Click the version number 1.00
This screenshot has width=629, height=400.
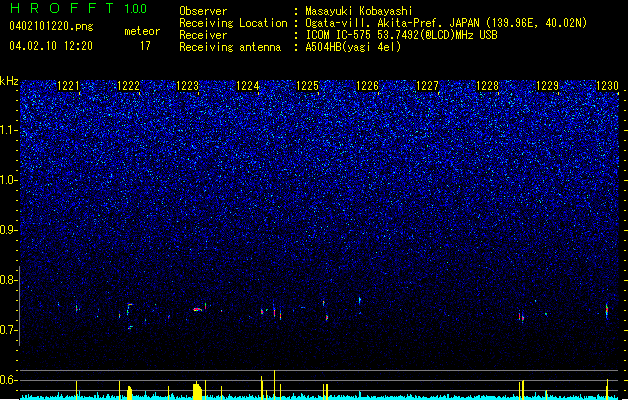coord(136,9)
